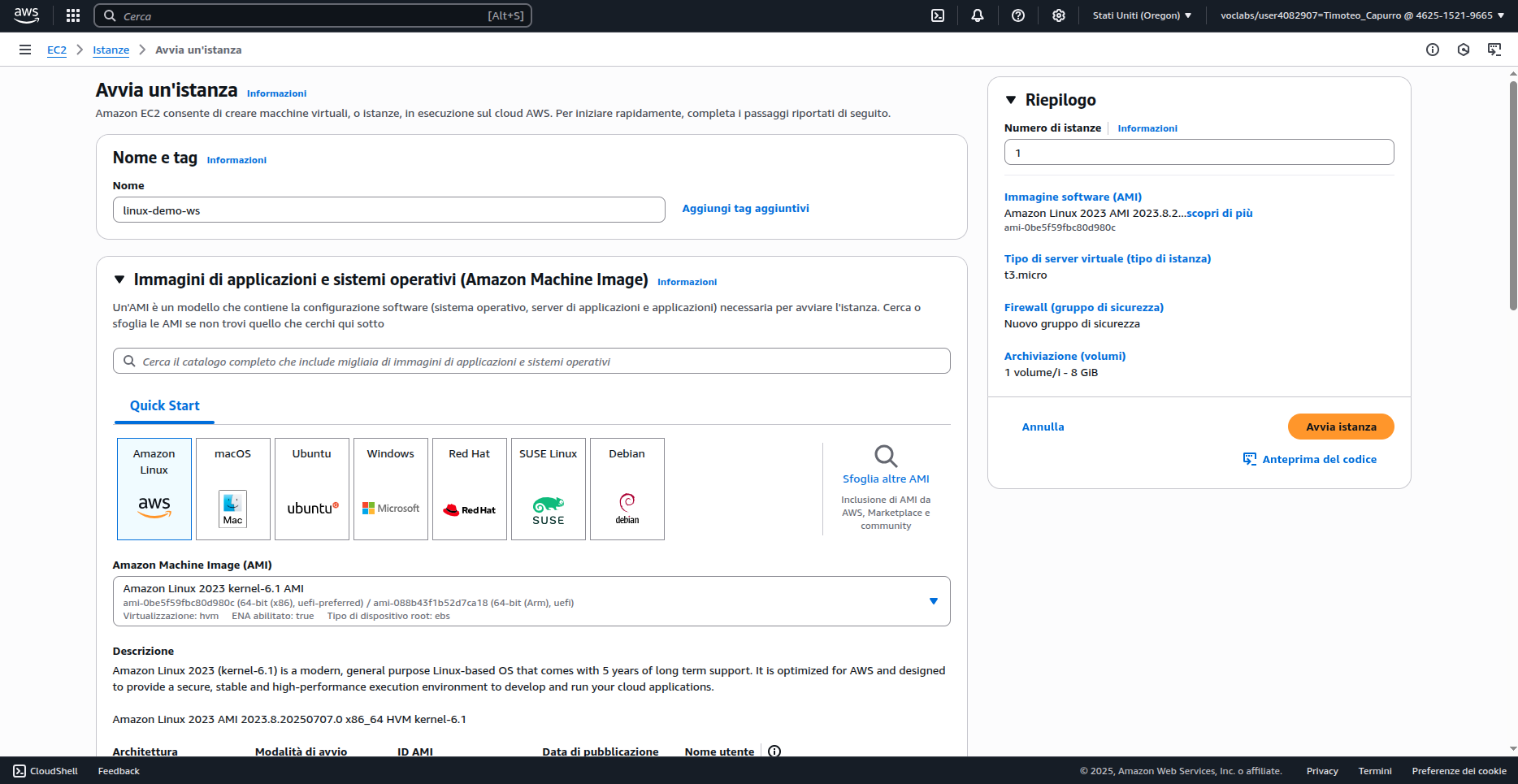1518x784 pixels.
Task: Click the AMI catalog search field
Action: point(531,361)
